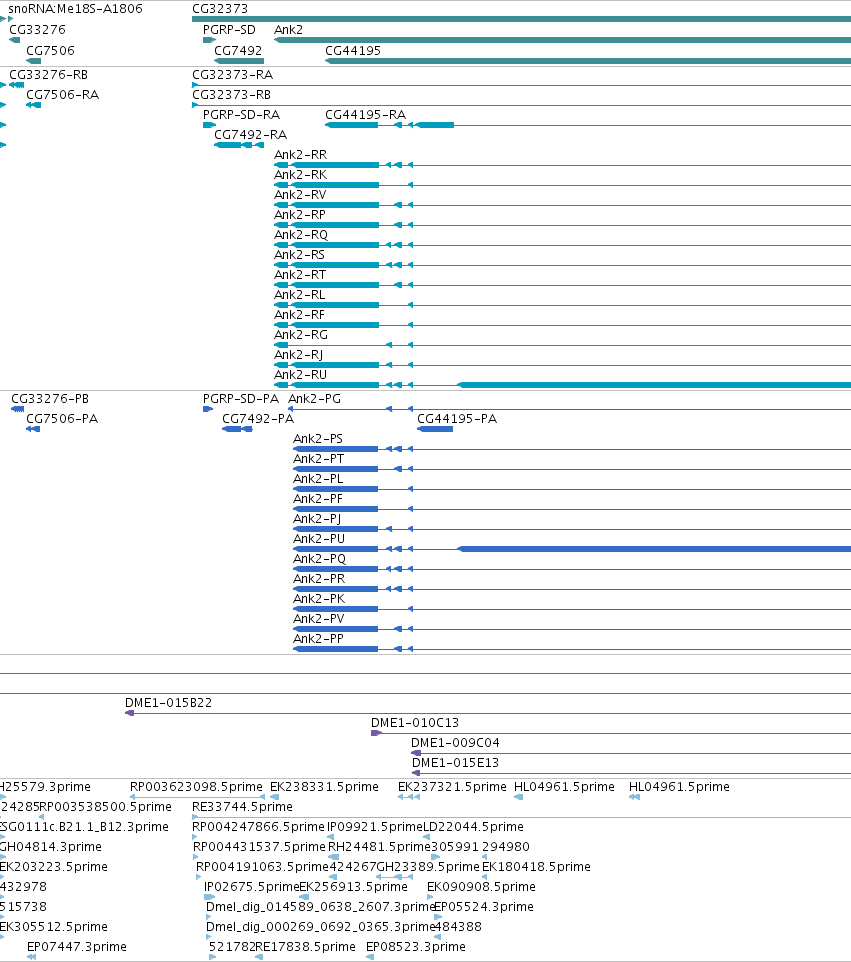Select protein Ank2-PV
This screenshot has height=962, width=851.
tap(318, 618)
